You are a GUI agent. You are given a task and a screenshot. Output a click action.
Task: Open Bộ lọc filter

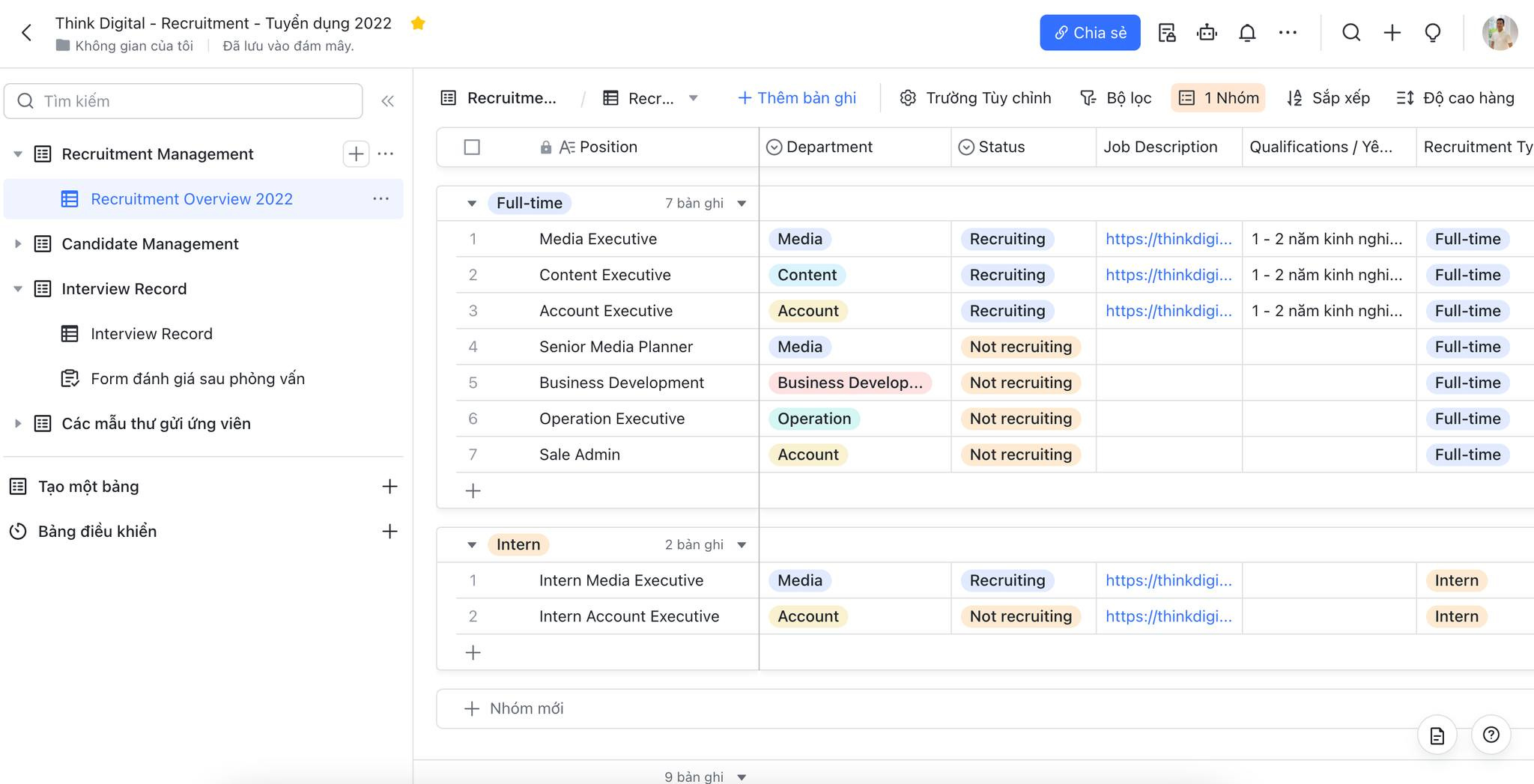coord(1115,98)
